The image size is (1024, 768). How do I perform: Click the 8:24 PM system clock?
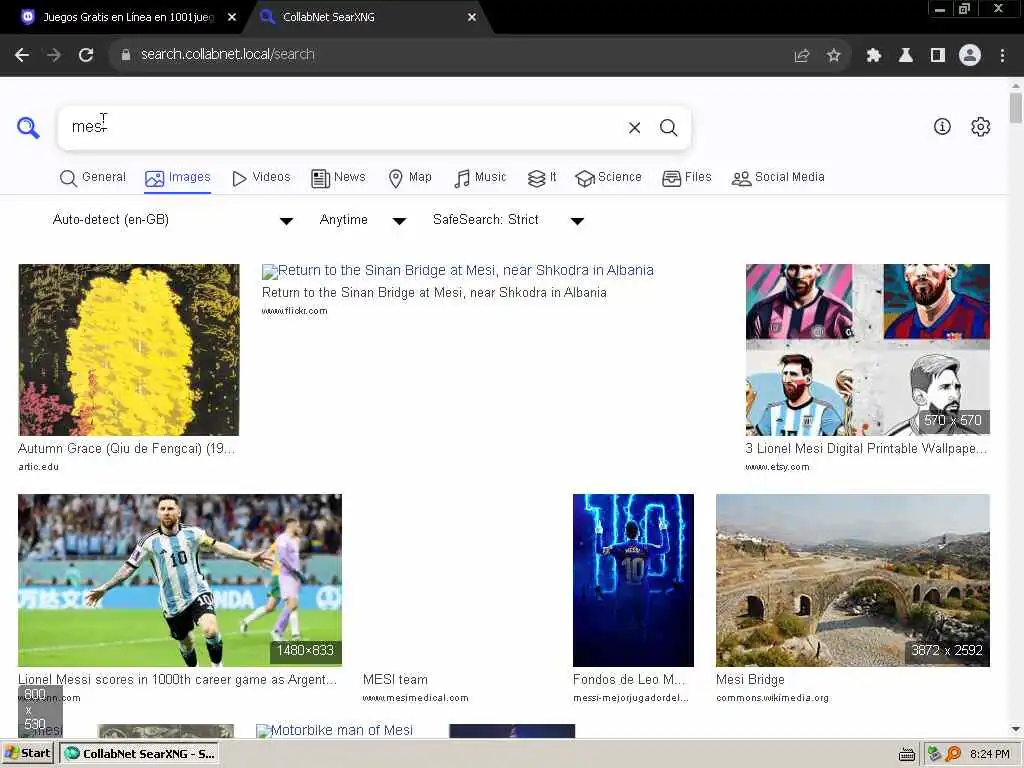point(989,754)
